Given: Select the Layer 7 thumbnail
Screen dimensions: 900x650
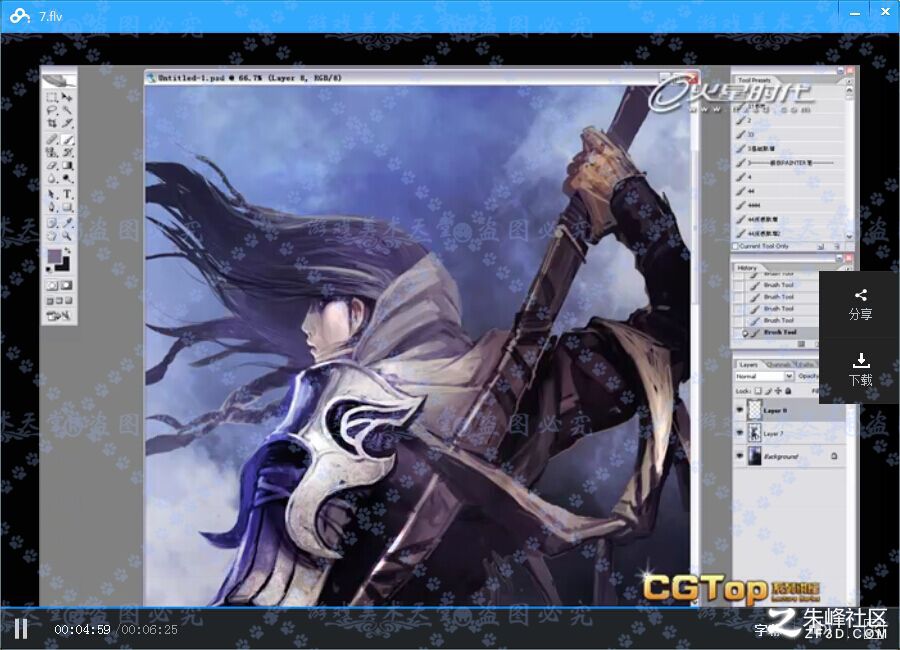Looking at the screenshot, I should [x=754, y=433].
